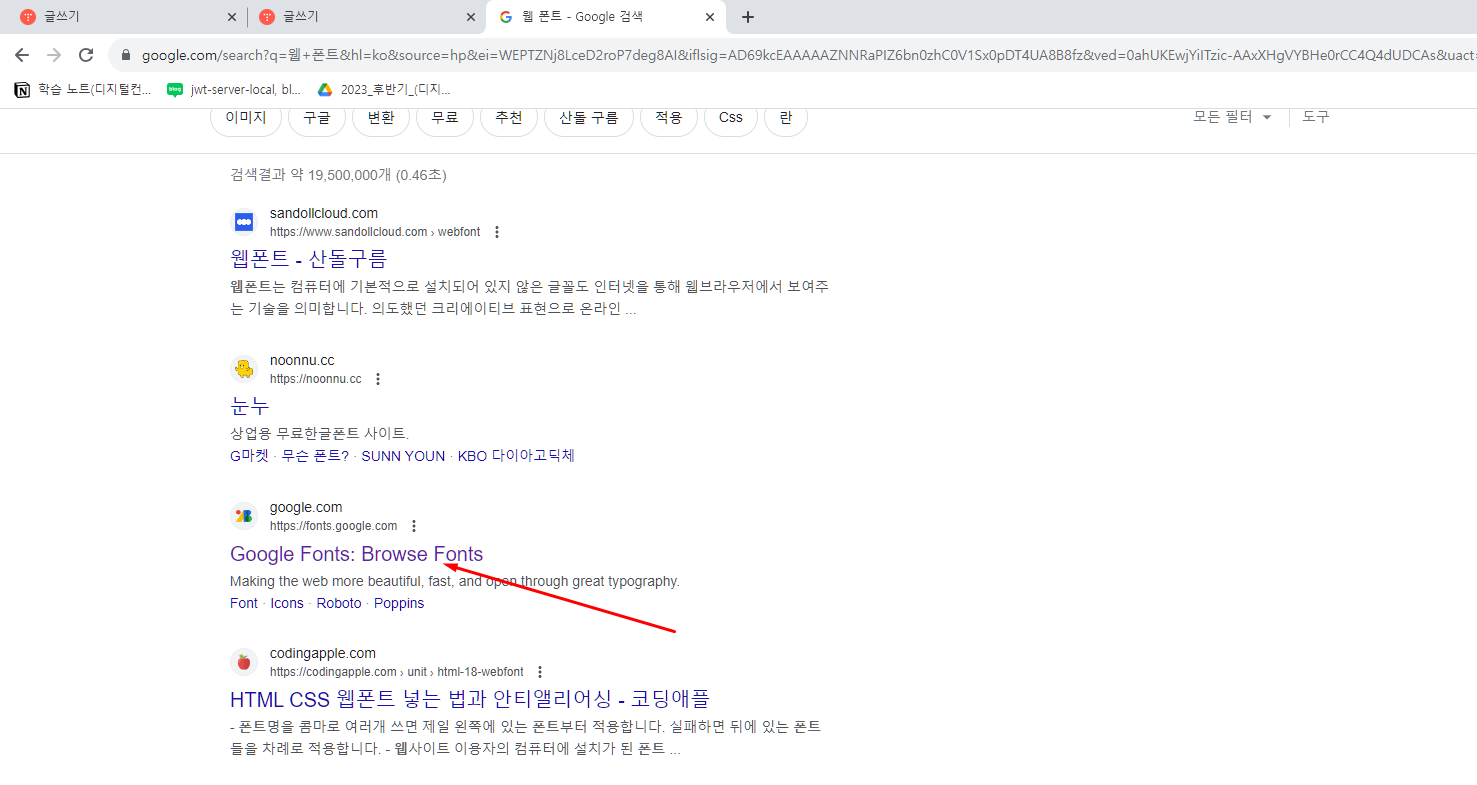This screenshot has width=1477, height=785.
Task: Select the 산돌 구름 filter chip
Action: tap(589, 118)
